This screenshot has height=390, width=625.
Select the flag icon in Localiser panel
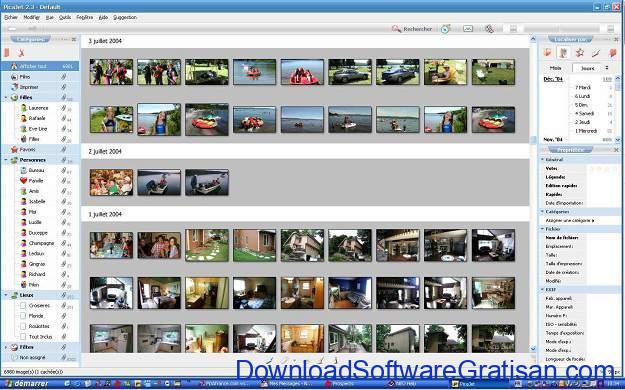tap(548, 52)
